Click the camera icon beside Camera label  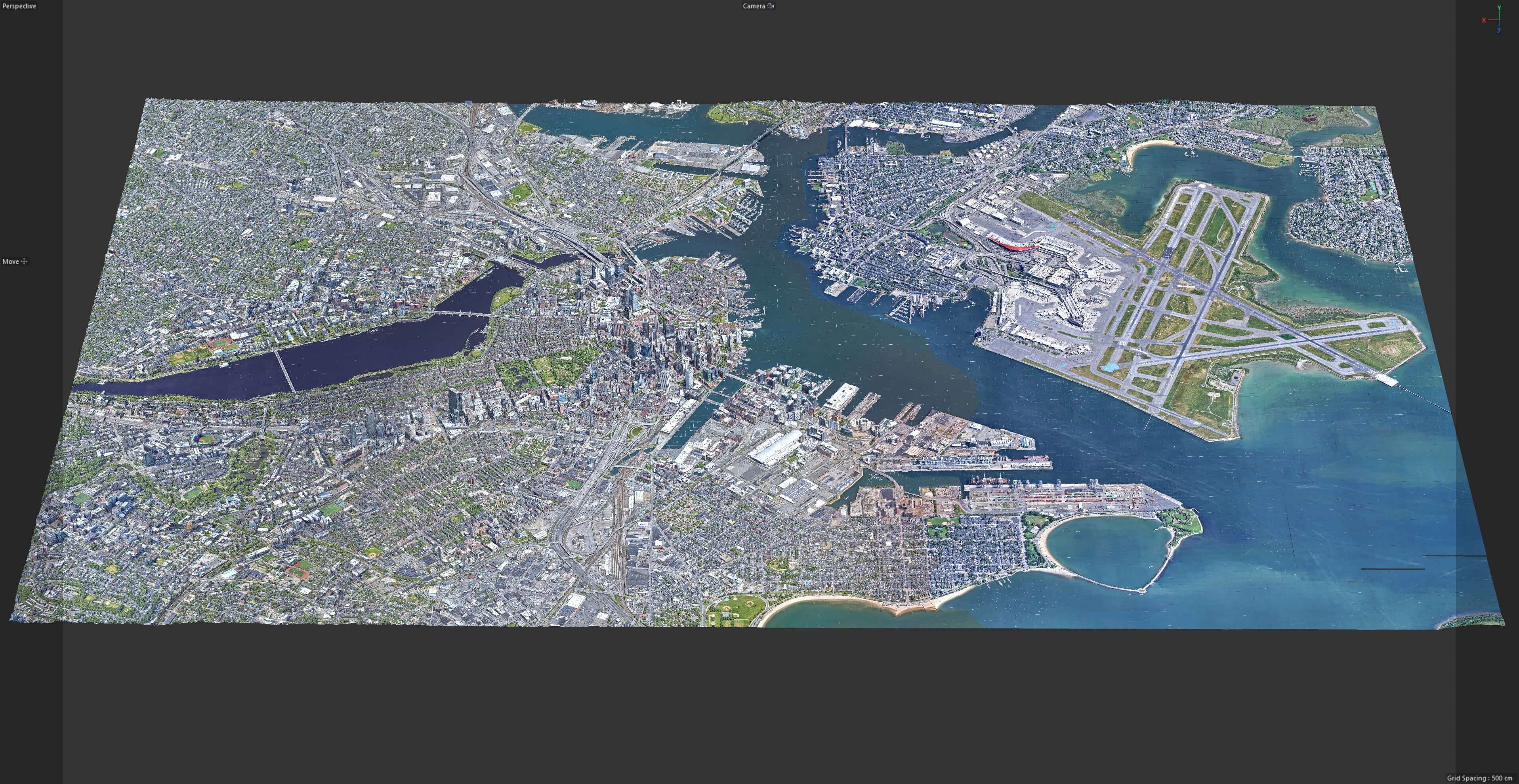click(771, 6)
